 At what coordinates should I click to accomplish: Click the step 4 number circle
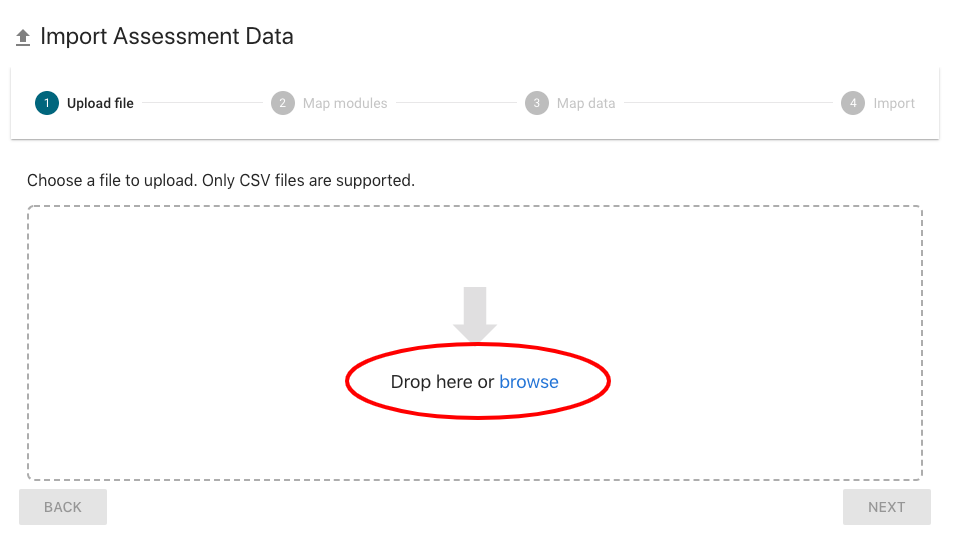[x=853, y=103]
